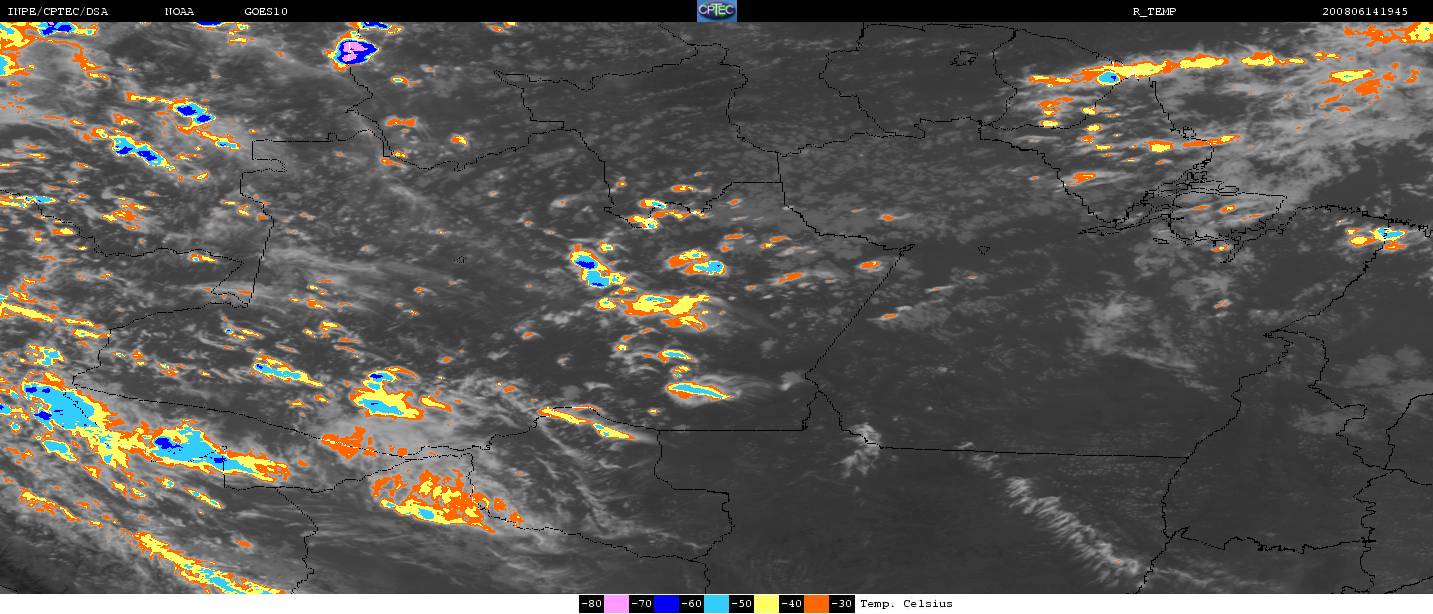
Task: Click the INPE/CPTEC/DSA header text
Action: tap(57, 11)
